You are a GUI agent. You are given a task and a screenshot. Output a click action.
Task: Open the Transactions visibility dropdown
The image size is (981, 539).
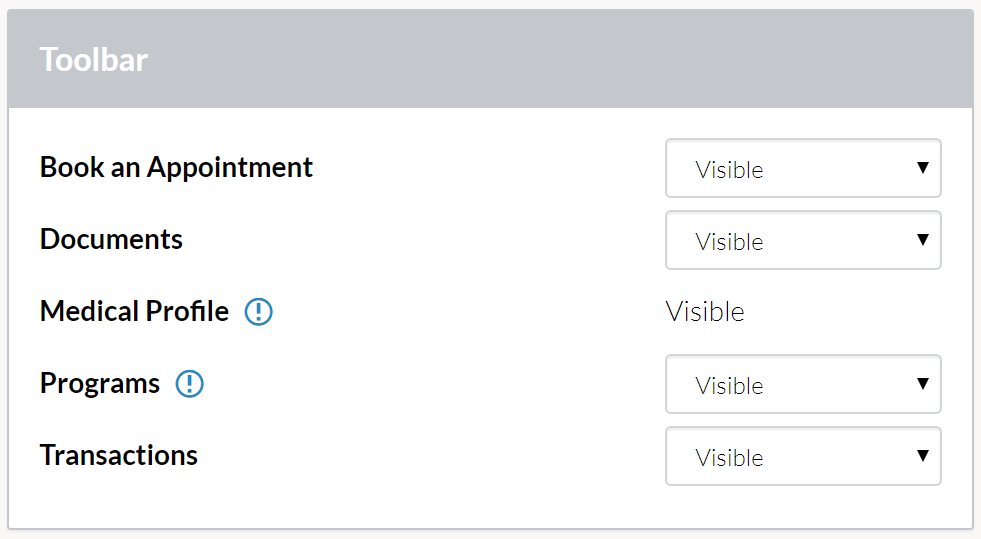(803, 456)
